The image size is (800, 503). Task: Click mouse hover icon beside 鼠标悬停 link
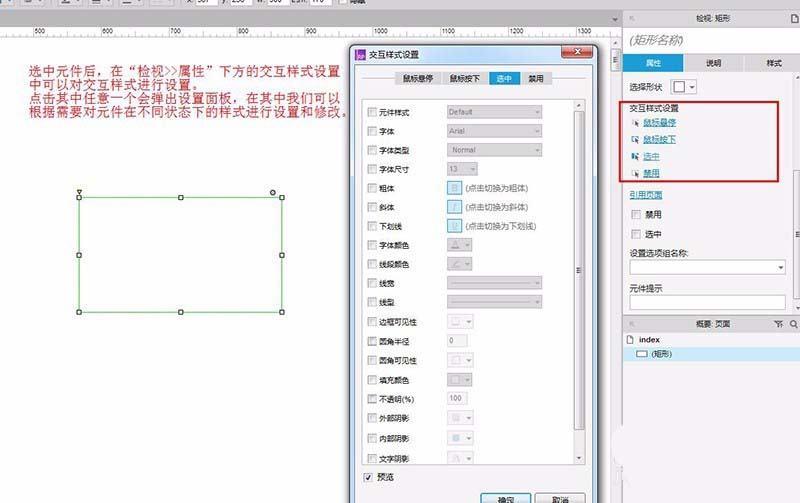pos(635,122)
